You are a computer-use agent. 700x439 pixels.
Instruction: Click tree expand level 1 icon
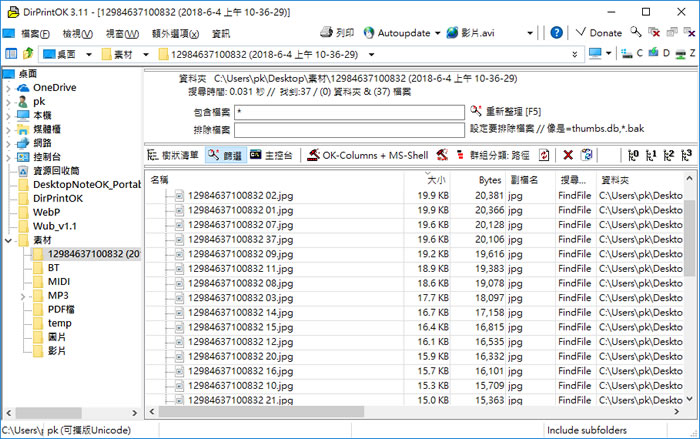point(651,155)
